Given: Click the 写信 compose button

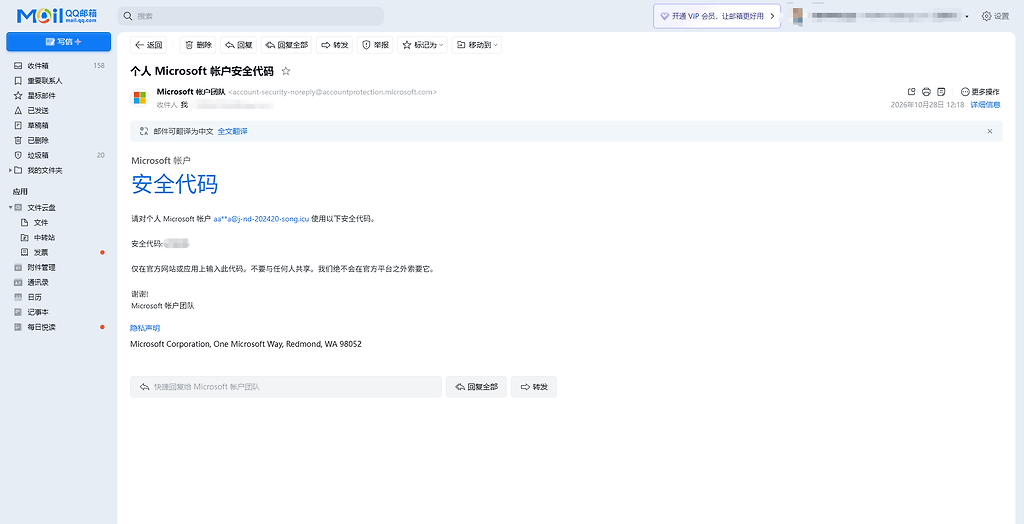Looking at the screenshot, I should (x=59, y=42).
